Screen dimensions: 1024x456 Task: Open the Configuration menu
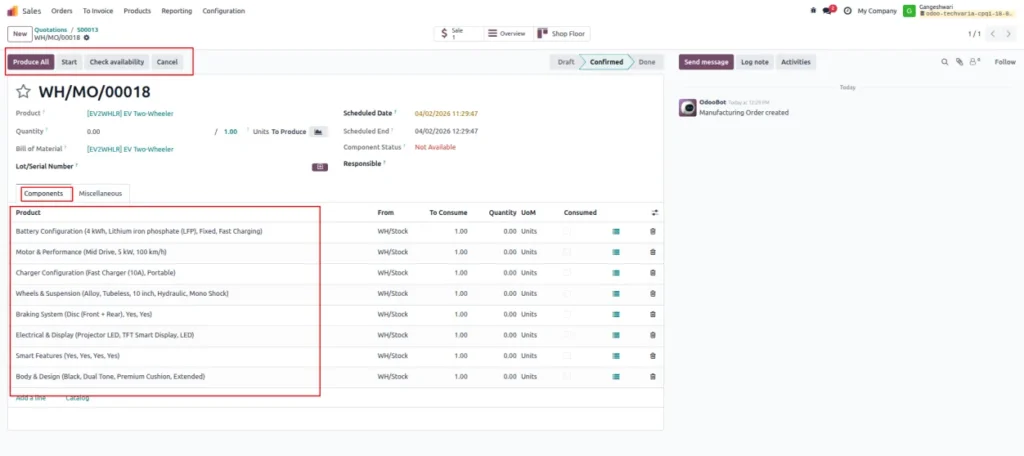[x=224, y=10]
